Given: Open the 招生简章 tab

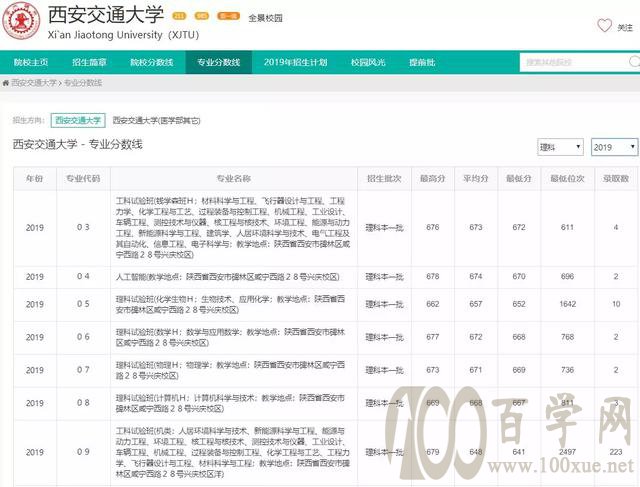Looking at the screenshot, I should click(x=89, y=62).
